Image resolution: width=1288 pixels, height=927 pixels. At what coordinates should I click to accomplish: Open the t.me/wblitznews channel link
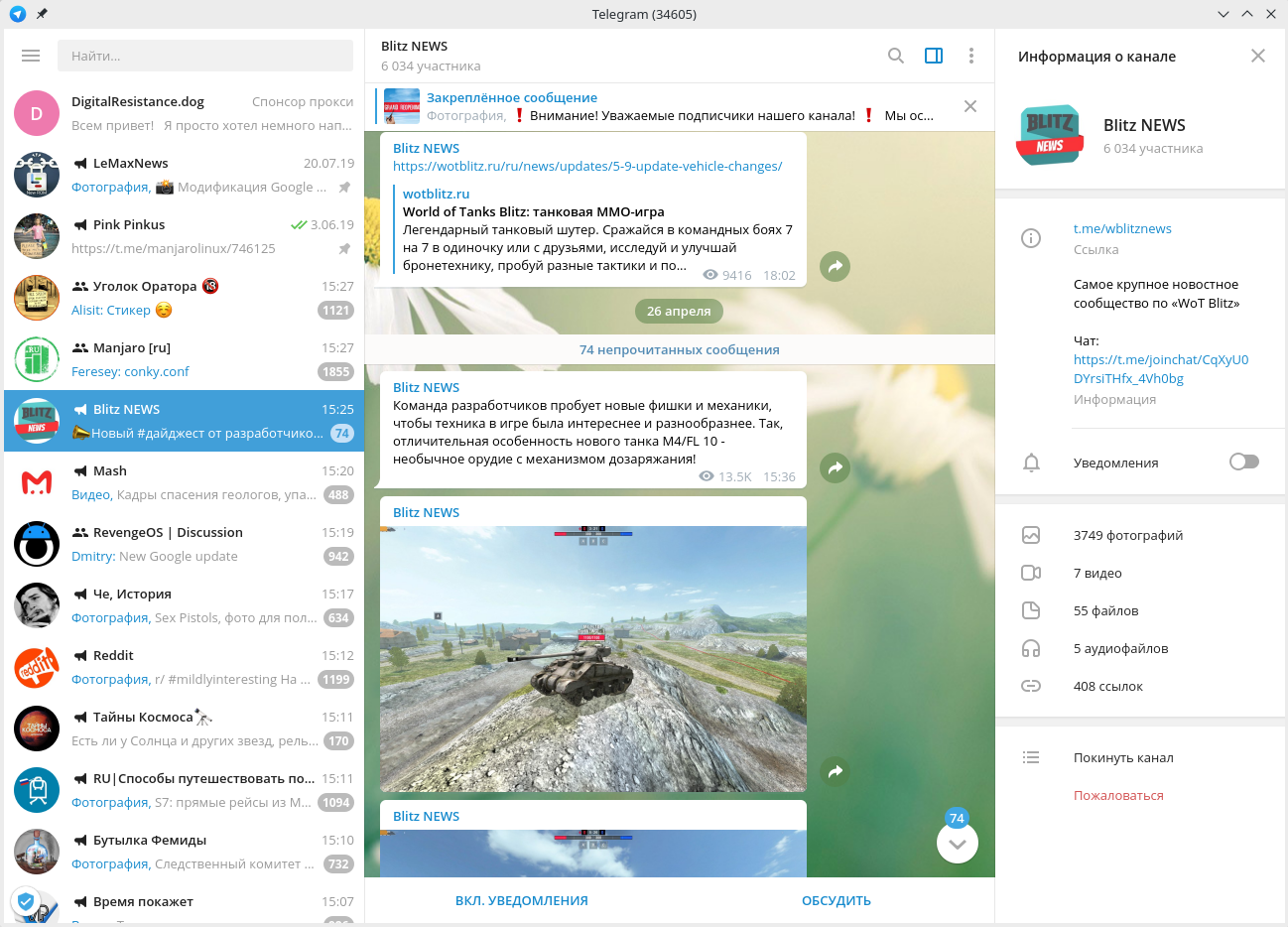pos(1122,228)
